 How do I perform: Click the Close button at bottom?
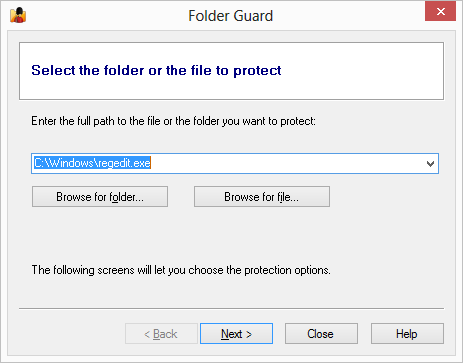(321, 334)
